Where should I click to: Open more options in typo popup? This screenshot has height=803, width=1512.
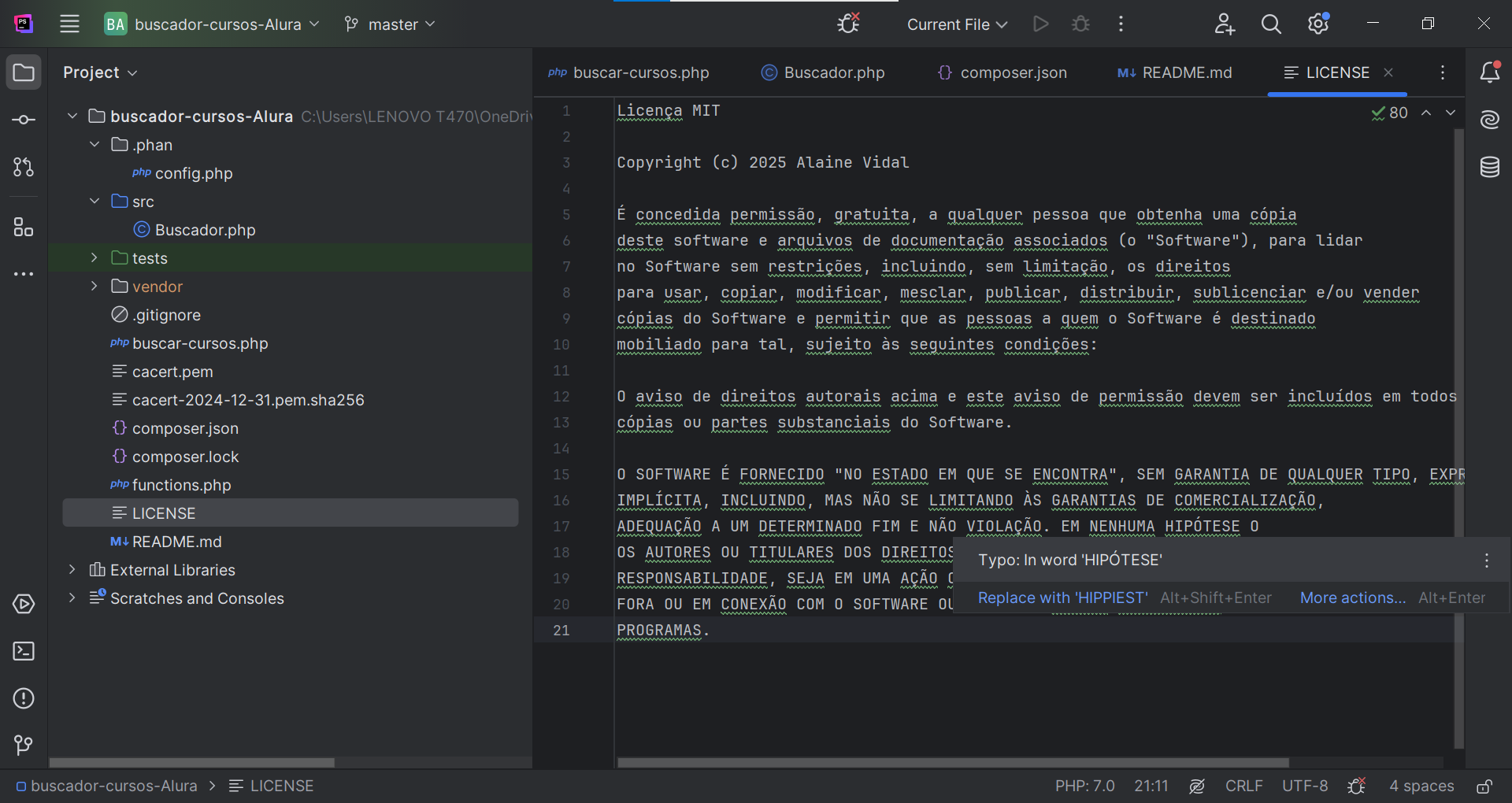[1486, 560]
